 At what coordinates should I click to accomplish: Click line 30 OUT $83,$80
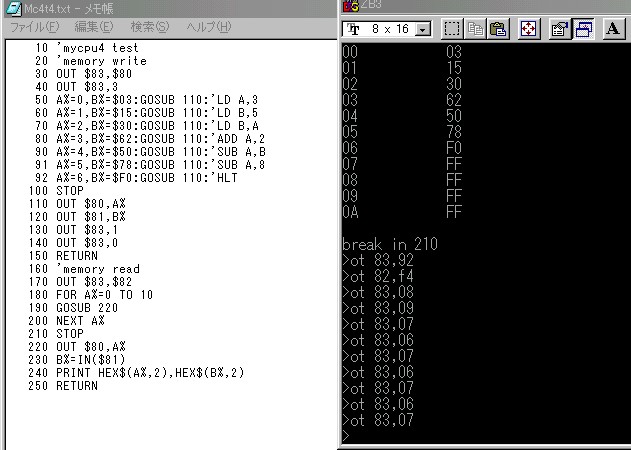click(x=83, y=74)
